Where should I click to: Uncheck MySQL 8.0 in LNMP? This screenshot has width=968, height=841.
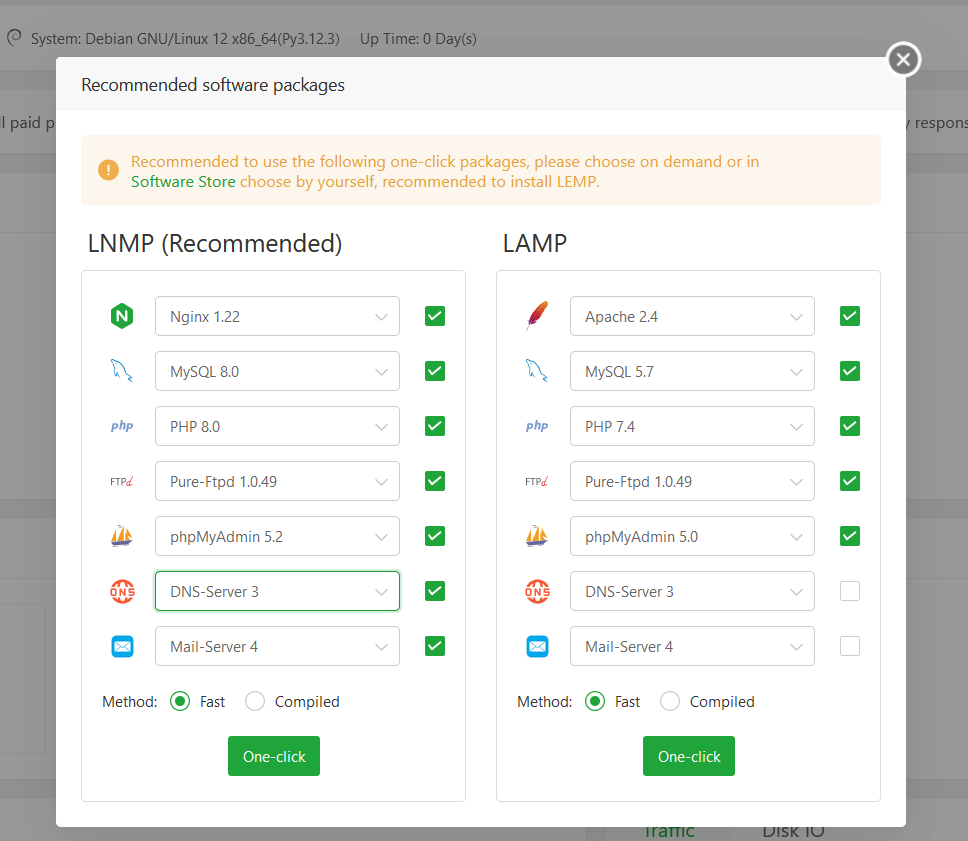pos(435,371)
